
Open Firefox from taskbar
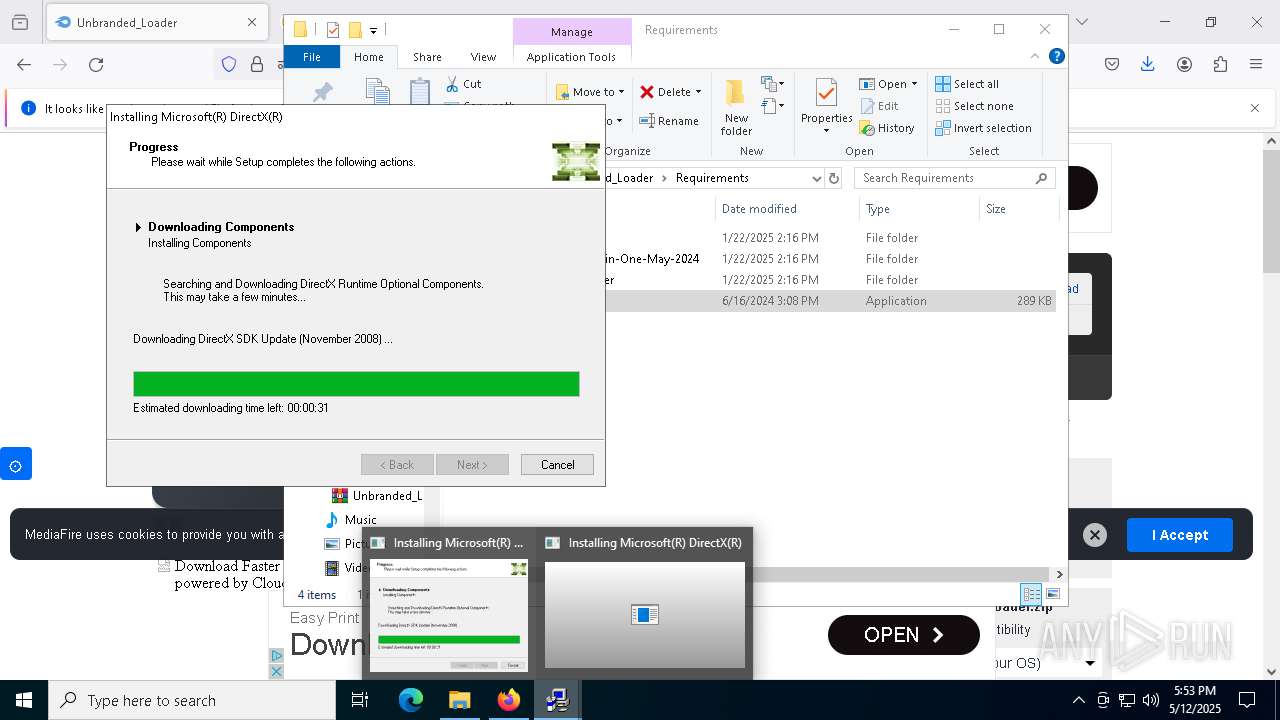pyautogui.click(x=509, y=700)
